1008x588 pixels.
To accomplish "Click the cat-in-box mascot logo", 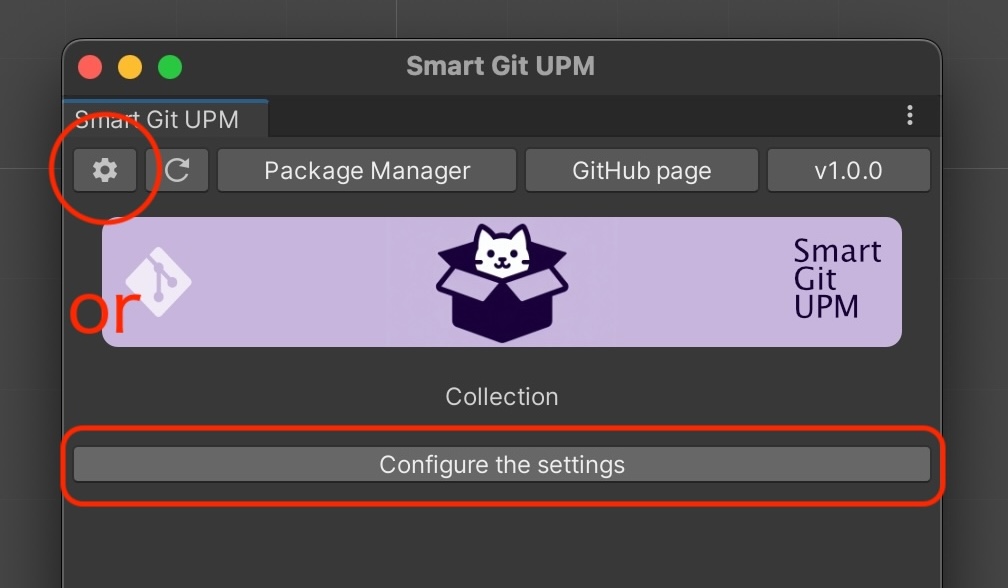I will (501, 277).
